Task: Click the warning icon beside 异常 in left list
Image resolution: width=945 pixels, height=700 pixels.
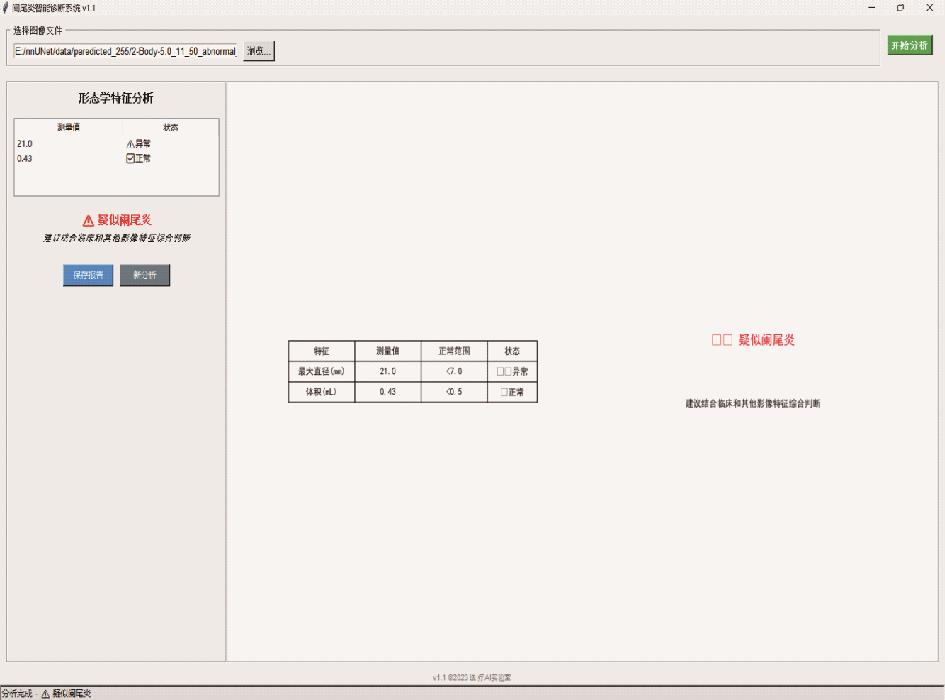Action: (130, 144)
